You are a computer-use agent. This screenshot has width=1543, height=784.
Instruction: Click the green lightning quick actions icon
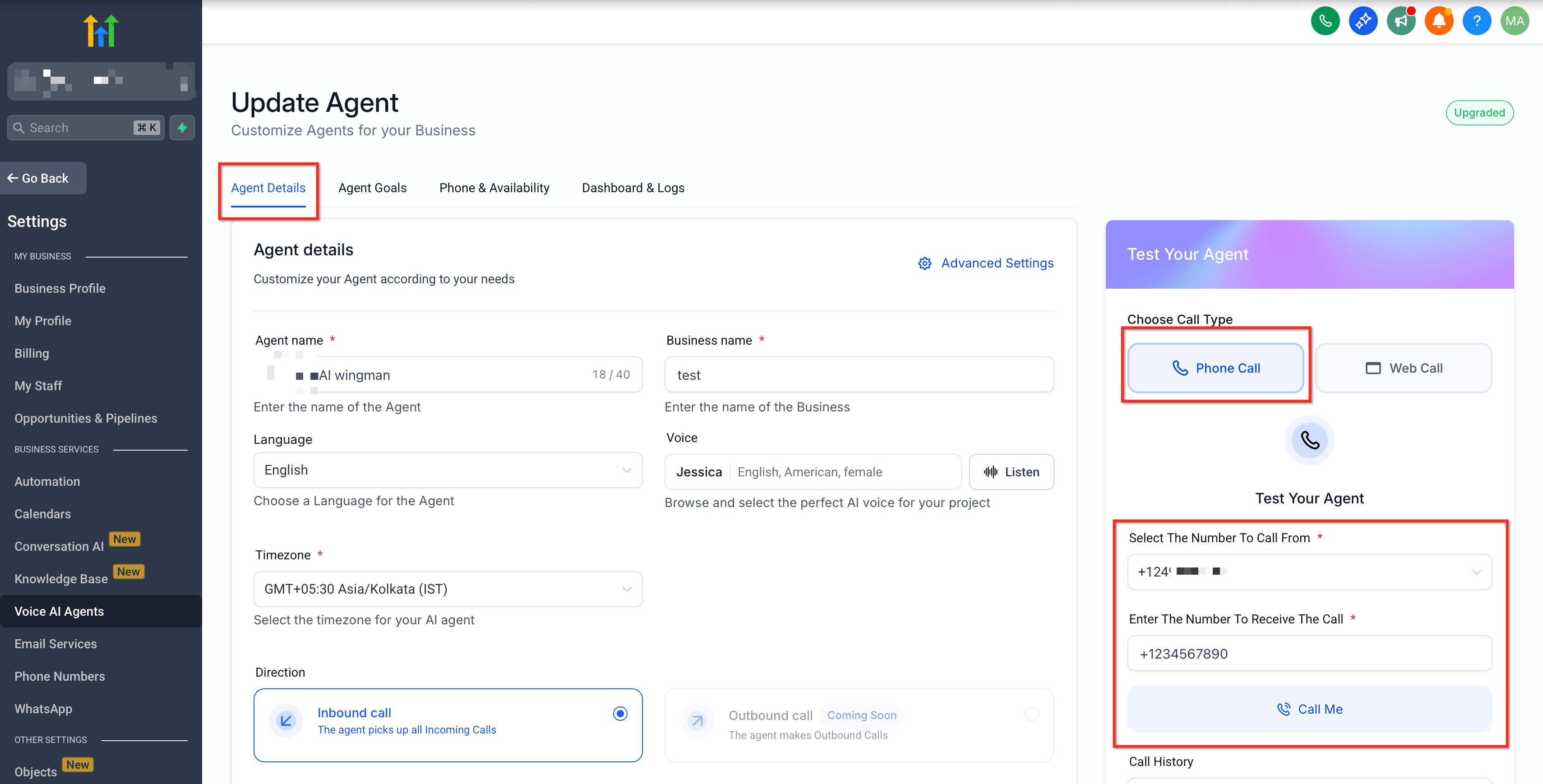pyautogui.click(x=182, y=128)
